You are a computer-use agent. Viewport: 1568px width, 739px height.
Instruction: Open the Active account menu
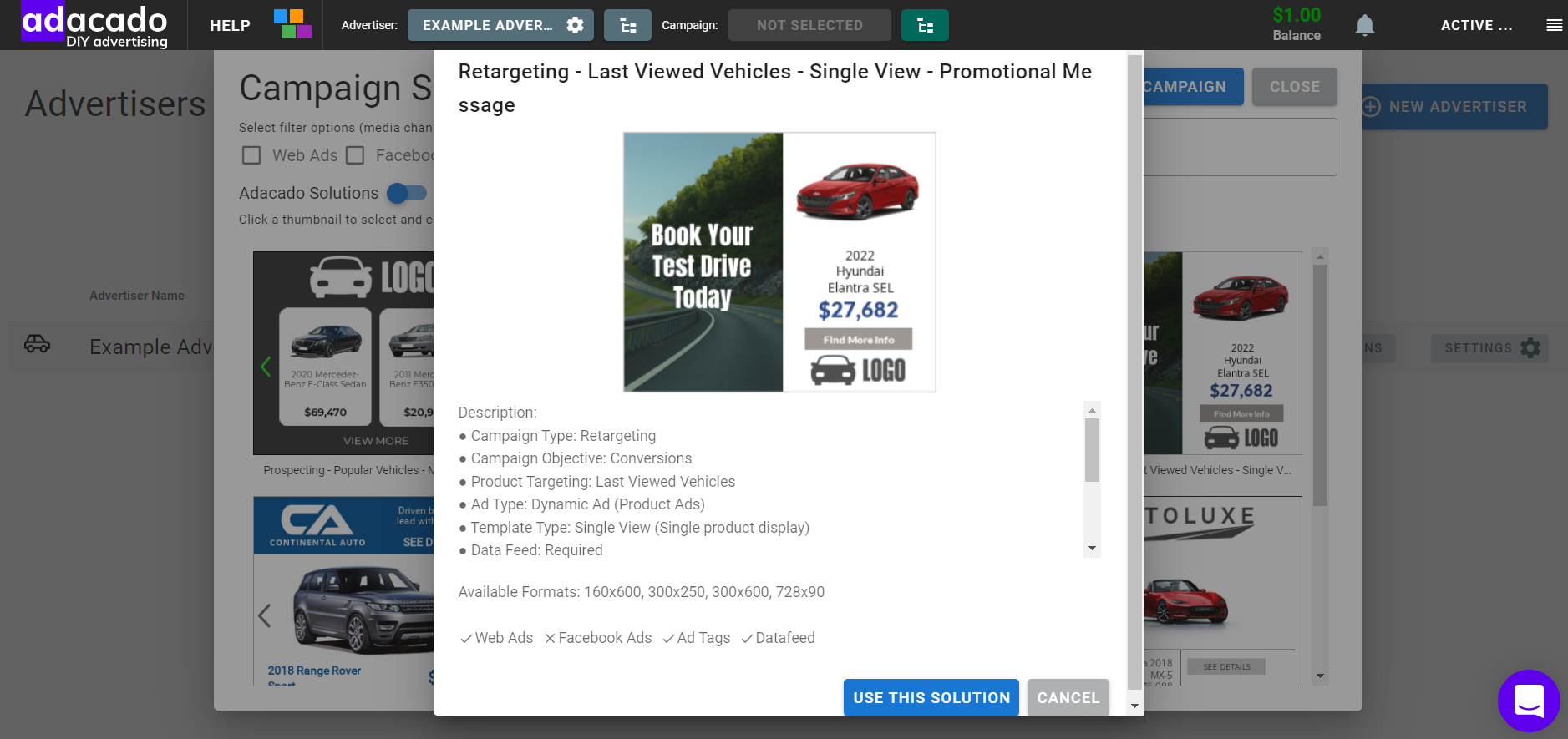pos(1476,25)
